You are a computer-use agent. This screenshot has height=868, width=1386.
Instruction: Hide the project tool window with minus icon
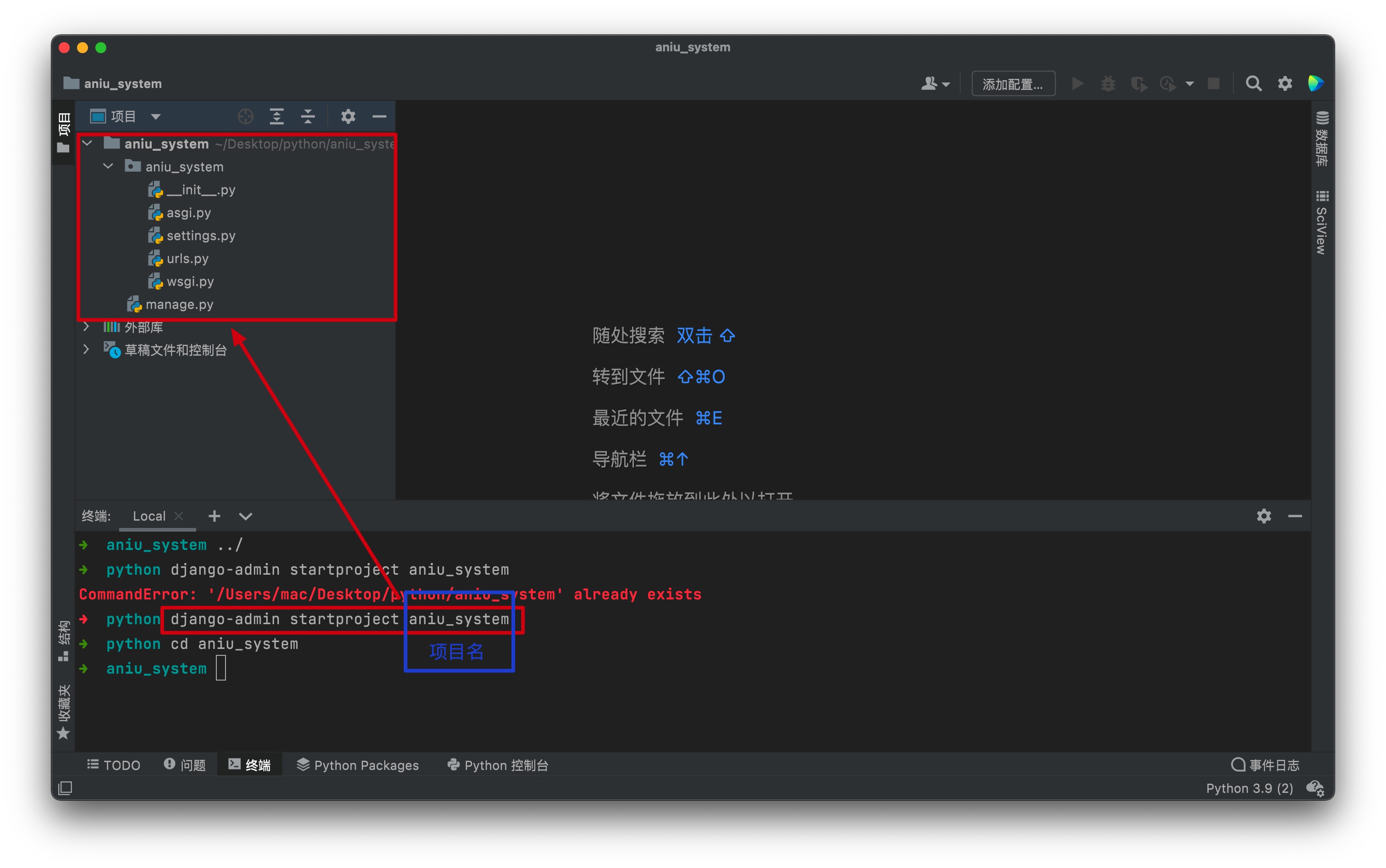coord(379,116)
